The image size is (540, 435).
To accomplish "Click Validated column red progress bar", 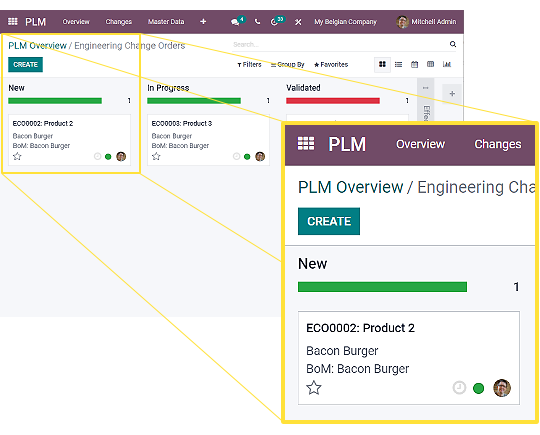I will pos(333,101).
